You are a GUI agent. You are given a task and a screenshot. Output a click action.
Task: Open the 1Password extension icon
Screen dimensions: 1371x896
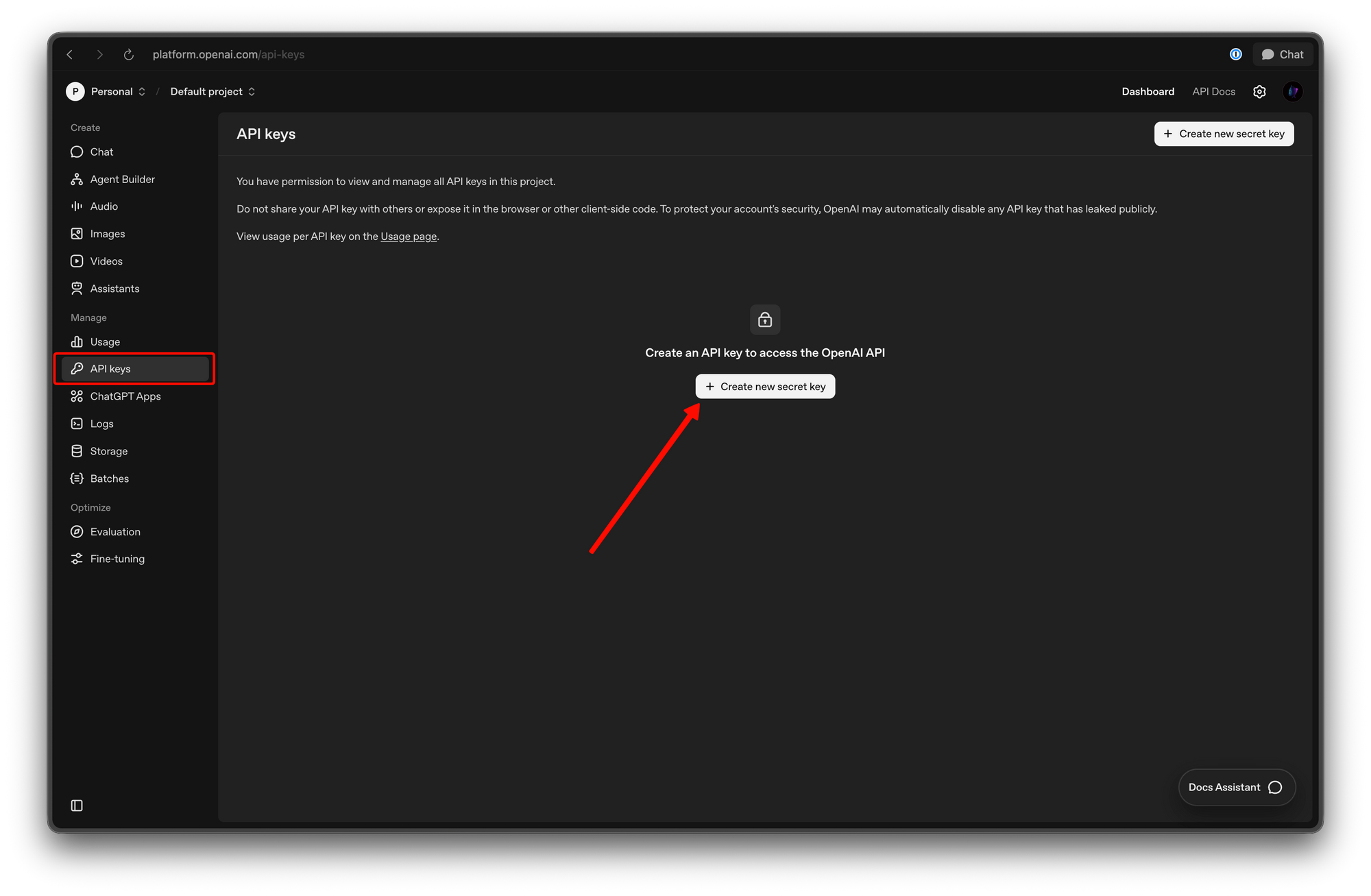[1235, 54]
